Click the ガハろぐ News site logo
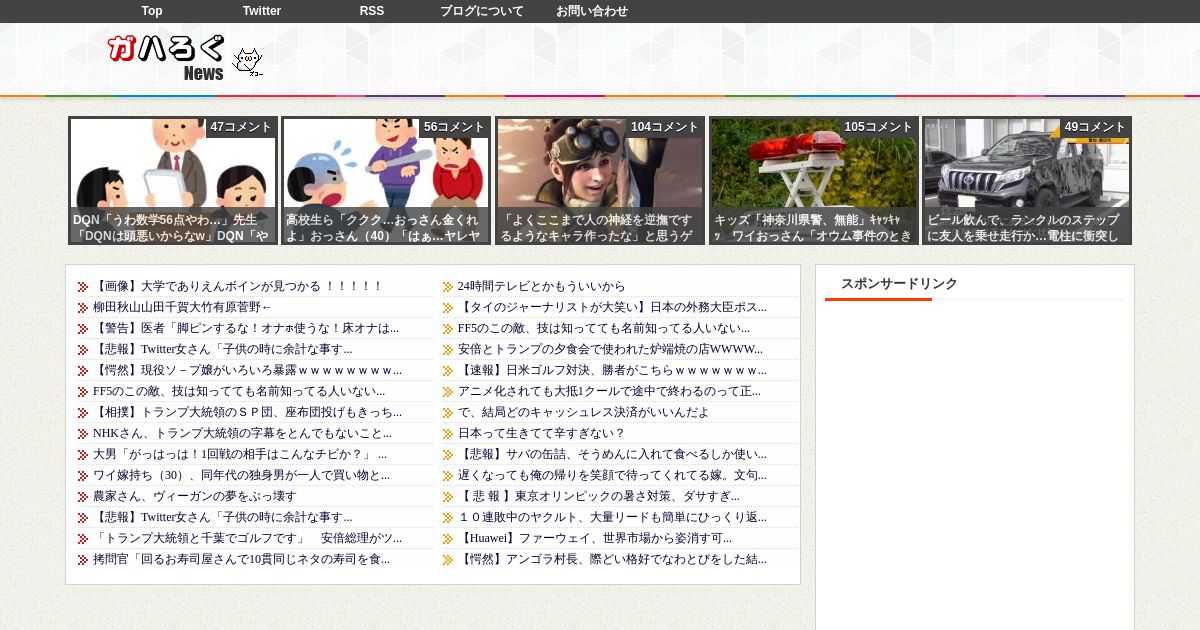This screenshot has height=630, width=1200. pos(166,58)
